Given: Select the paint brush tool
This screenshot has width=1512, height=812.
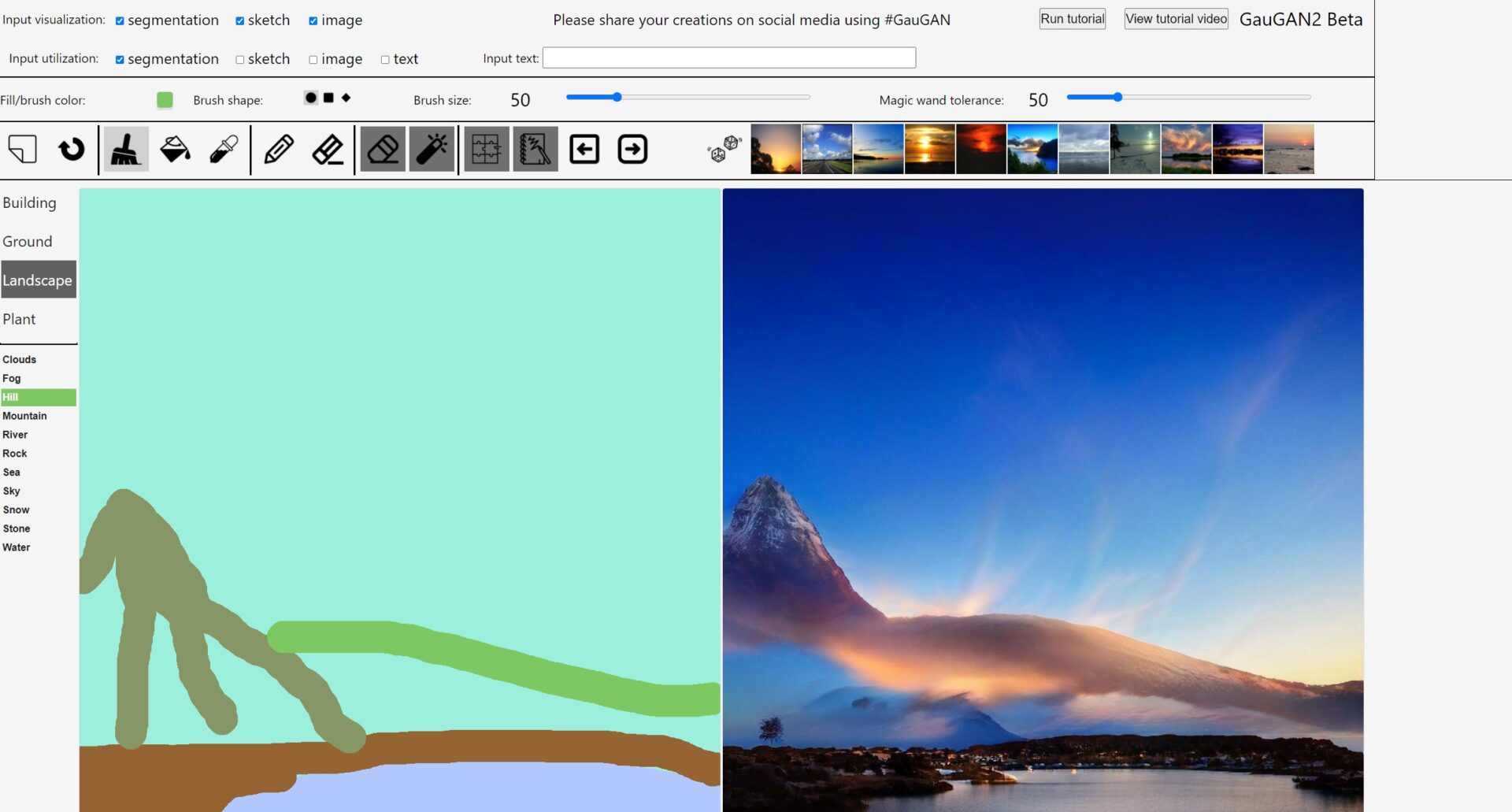Looking at the screenshot, I should (x=126, y=149).
